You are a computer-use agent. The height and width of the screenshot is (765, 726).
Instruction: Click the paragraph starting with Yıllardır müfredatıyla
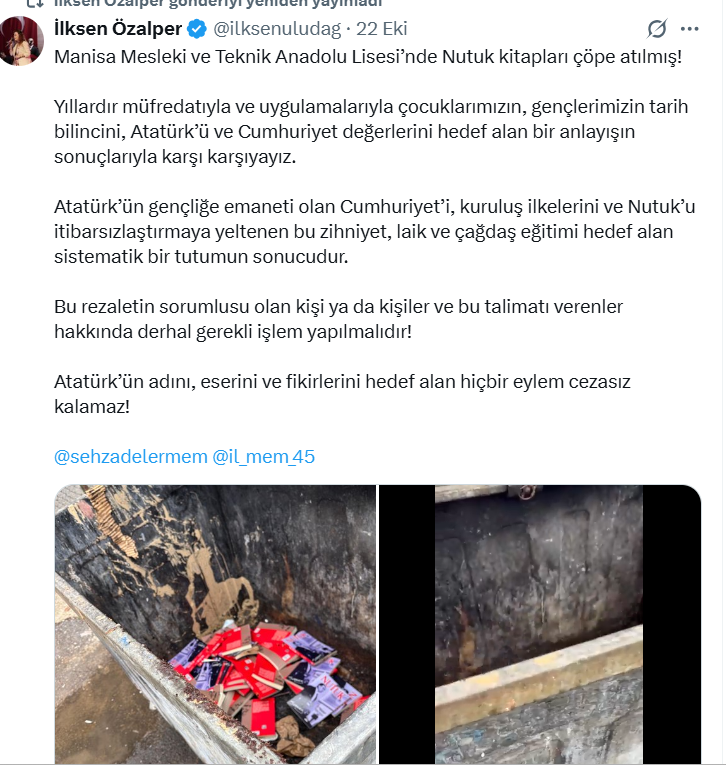371,132
